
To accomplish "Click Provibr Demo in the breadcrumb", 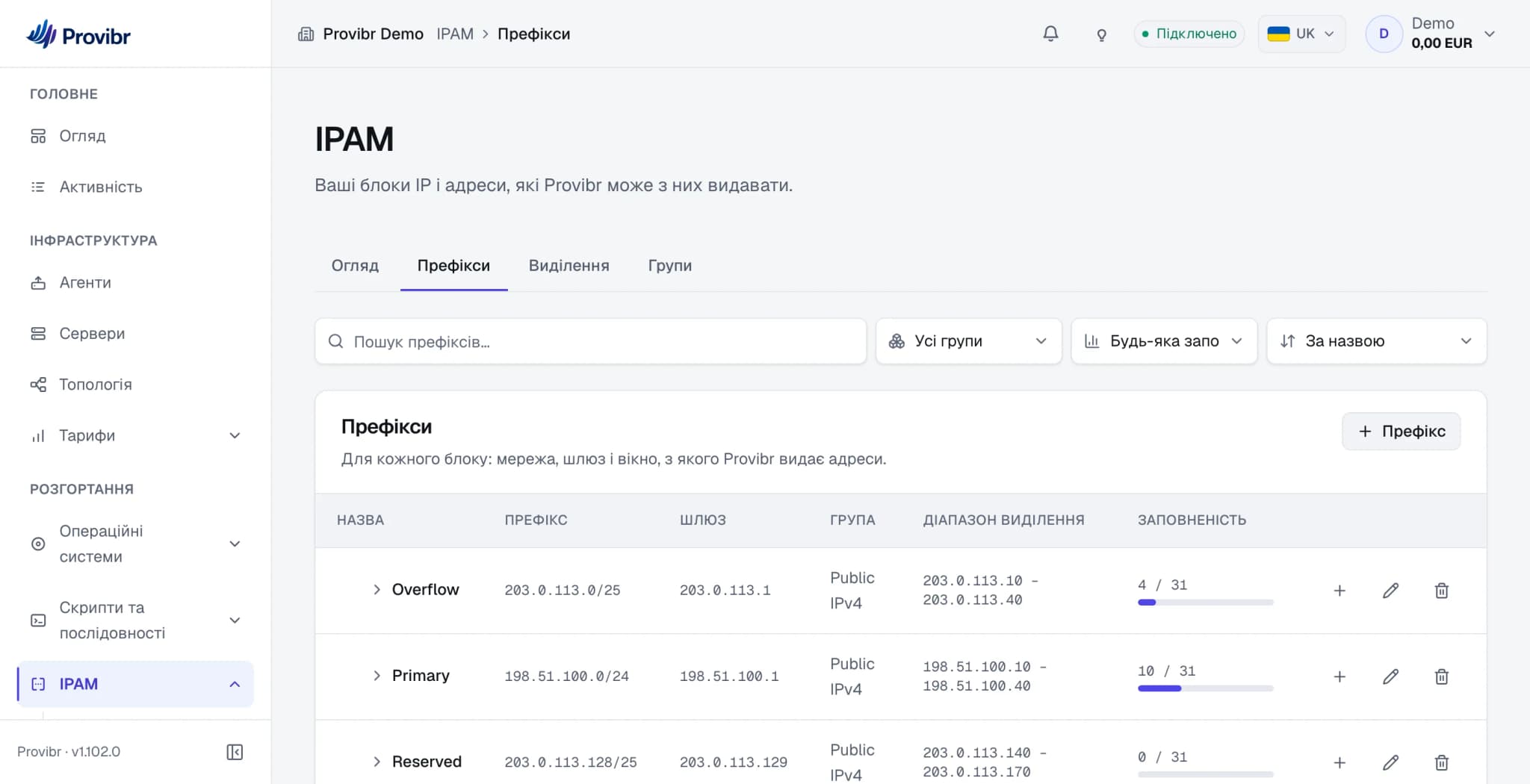I will [373, 34].
